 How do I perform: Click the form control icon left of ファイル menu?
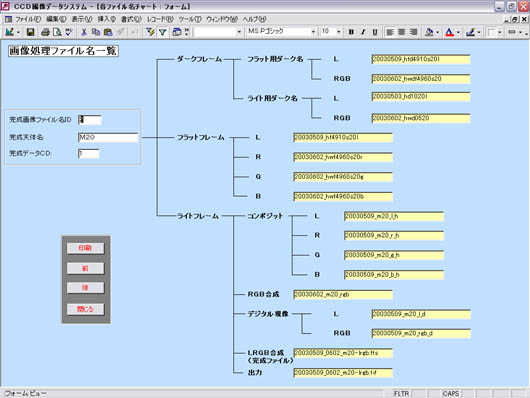(x=8, y=19)
